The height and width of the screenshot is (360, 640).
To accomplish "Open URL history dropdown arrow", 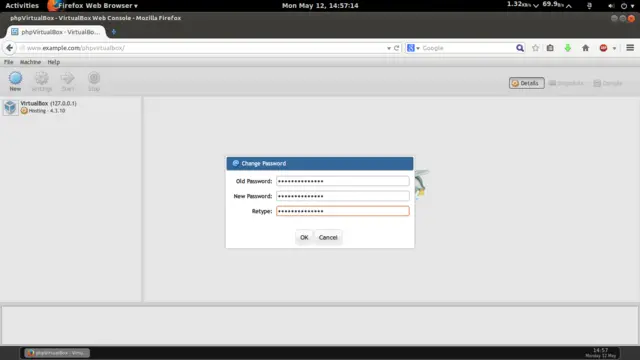I will [x=389, y=48].
